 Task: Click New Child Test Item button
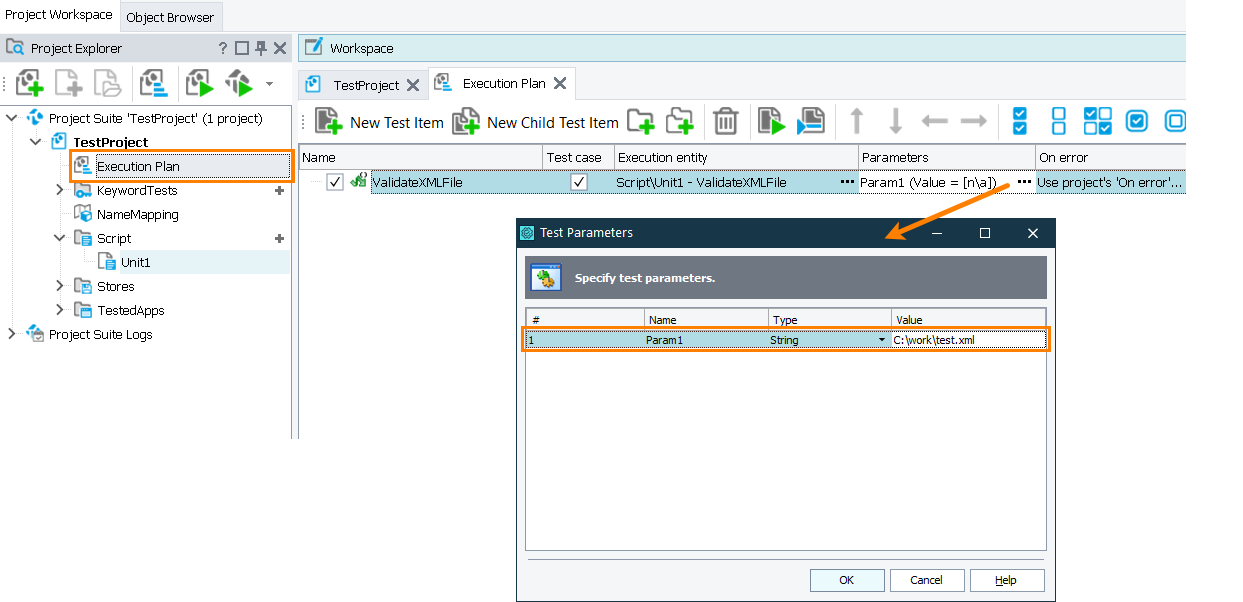pyautogui.click(x=535, y=122)
